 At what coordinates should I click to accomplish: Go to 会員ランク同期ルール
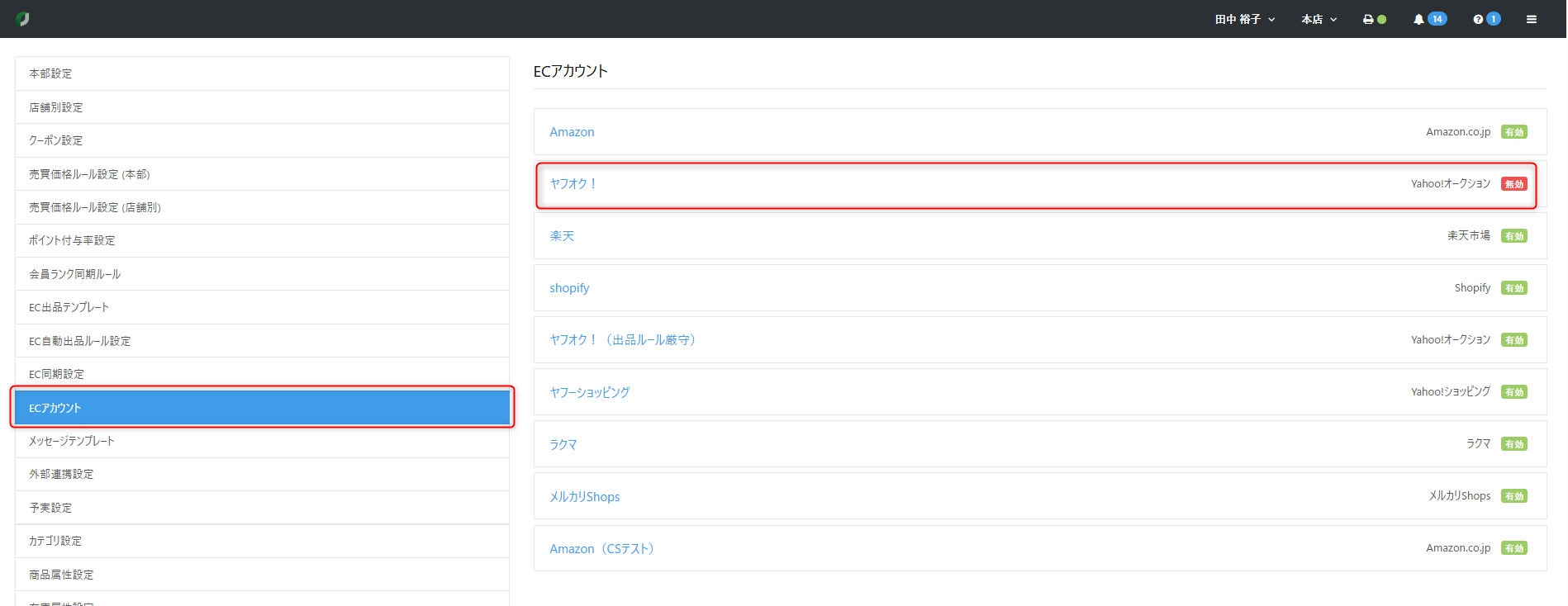262,274
